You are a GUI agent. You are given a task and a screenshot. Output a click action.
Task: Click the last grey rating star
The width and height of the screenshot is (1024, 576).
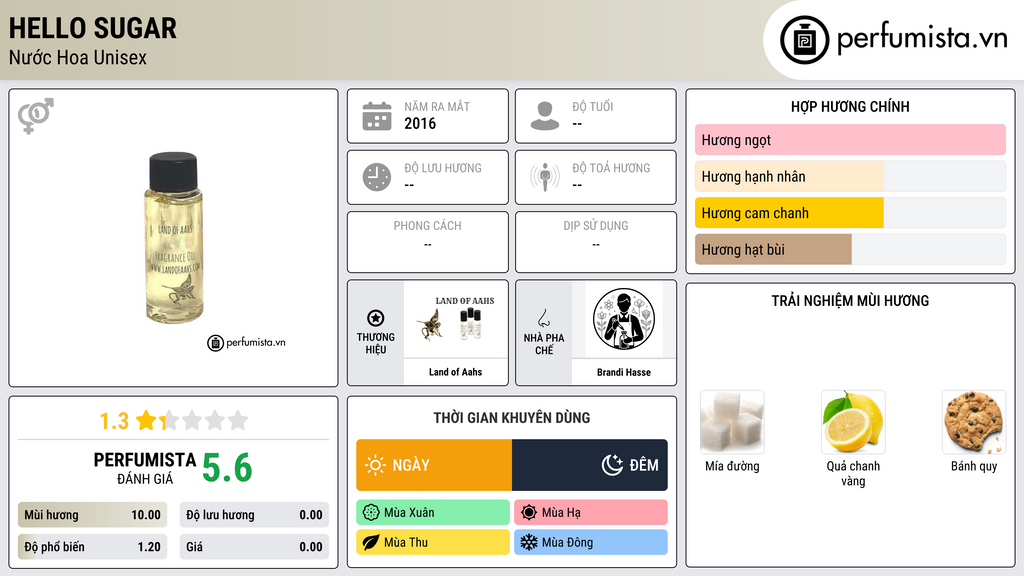[238, 420]
